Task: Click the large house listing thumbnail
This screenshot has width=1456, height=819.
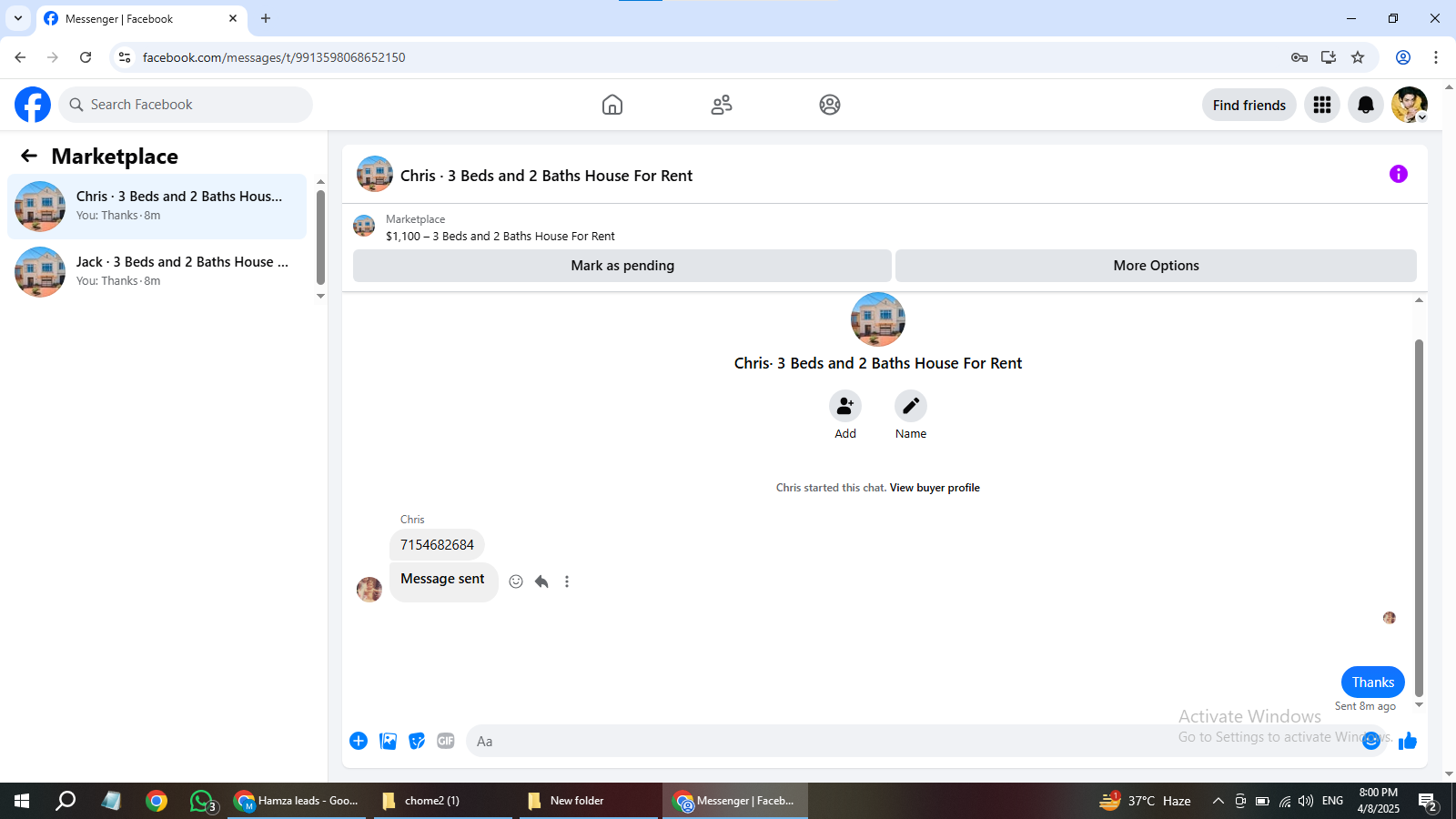Action: (x=878, y=319)
